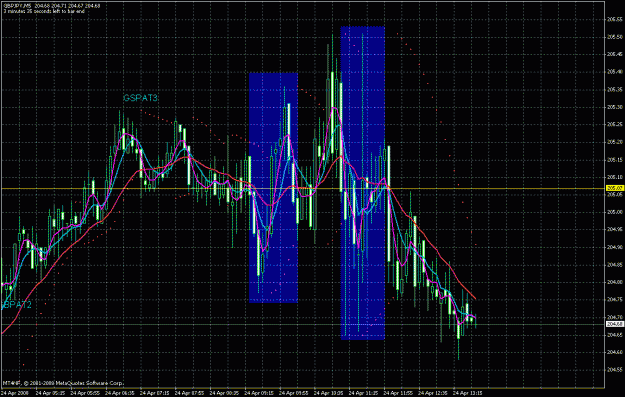The image size is (625, 397).
Task: Click the yellow 205.07 price tag
Action: click(x=614, y=188)
